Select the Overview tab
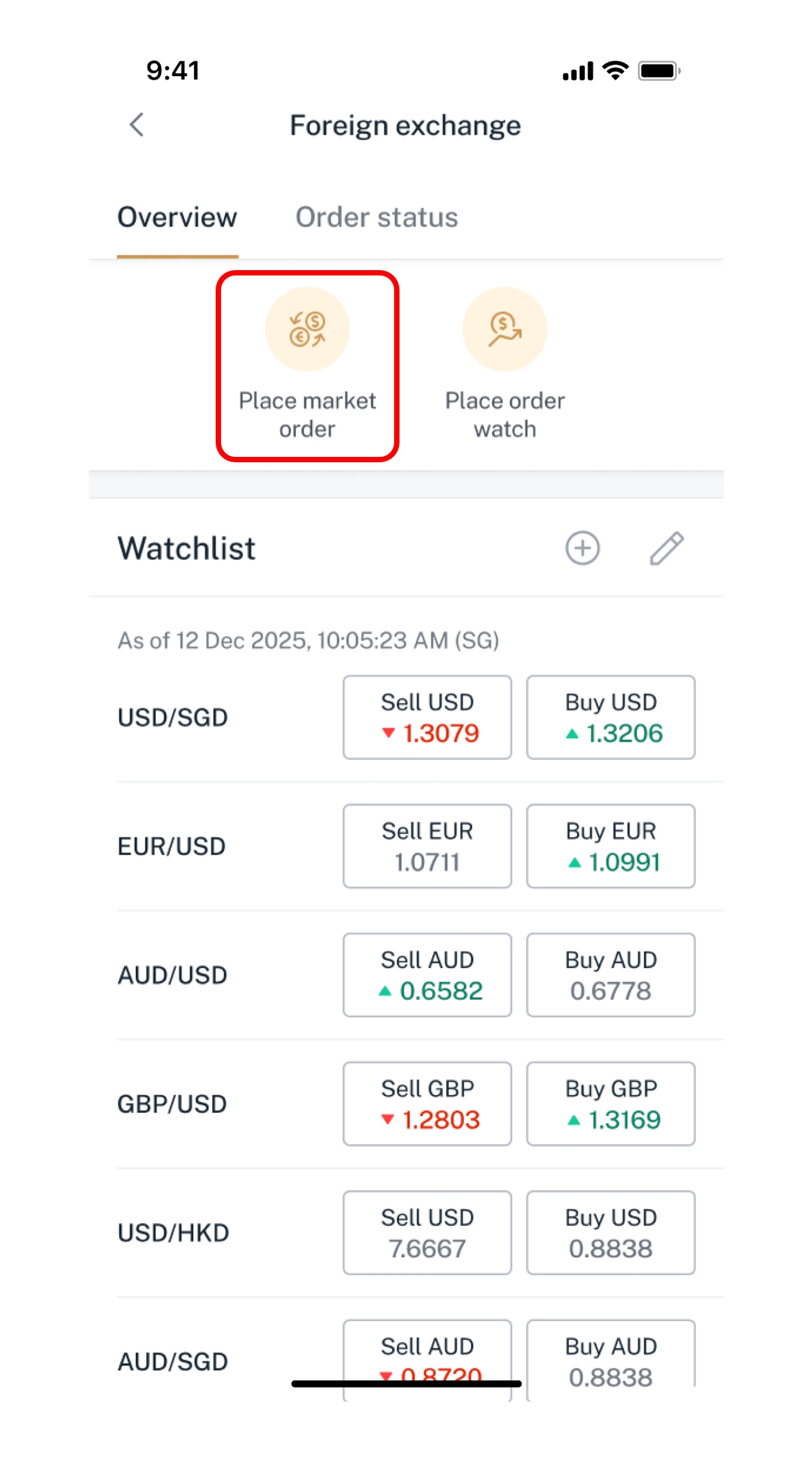 click(177, 218)
